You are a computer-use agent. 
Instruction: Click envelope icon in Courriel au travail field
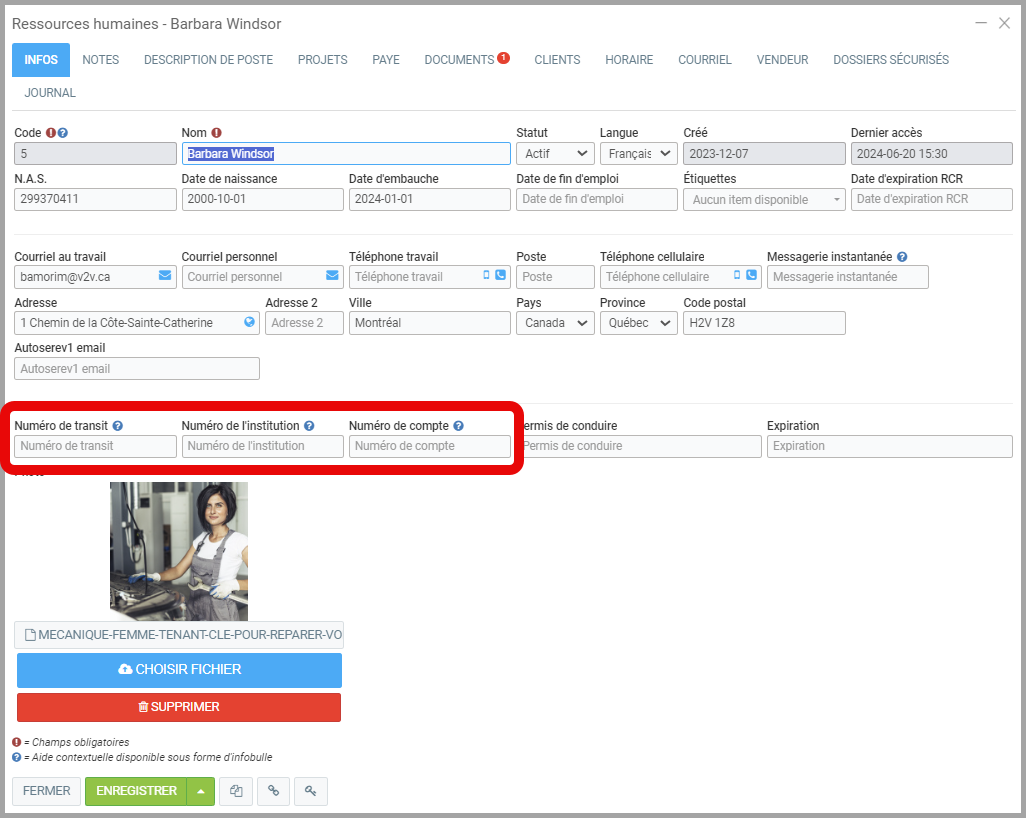point(165,276)
